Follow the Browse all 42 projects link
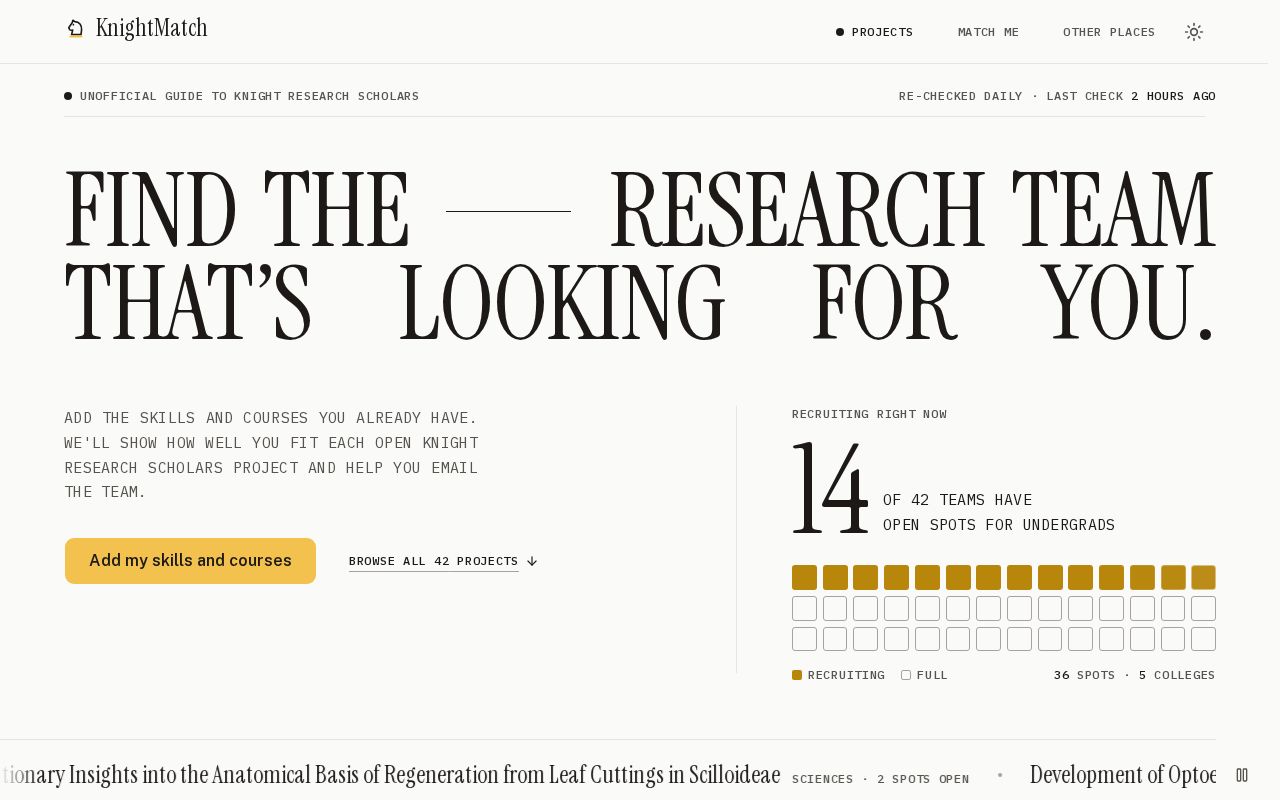Viewport: 1280px width, 800px height. [x=434, y=562]
